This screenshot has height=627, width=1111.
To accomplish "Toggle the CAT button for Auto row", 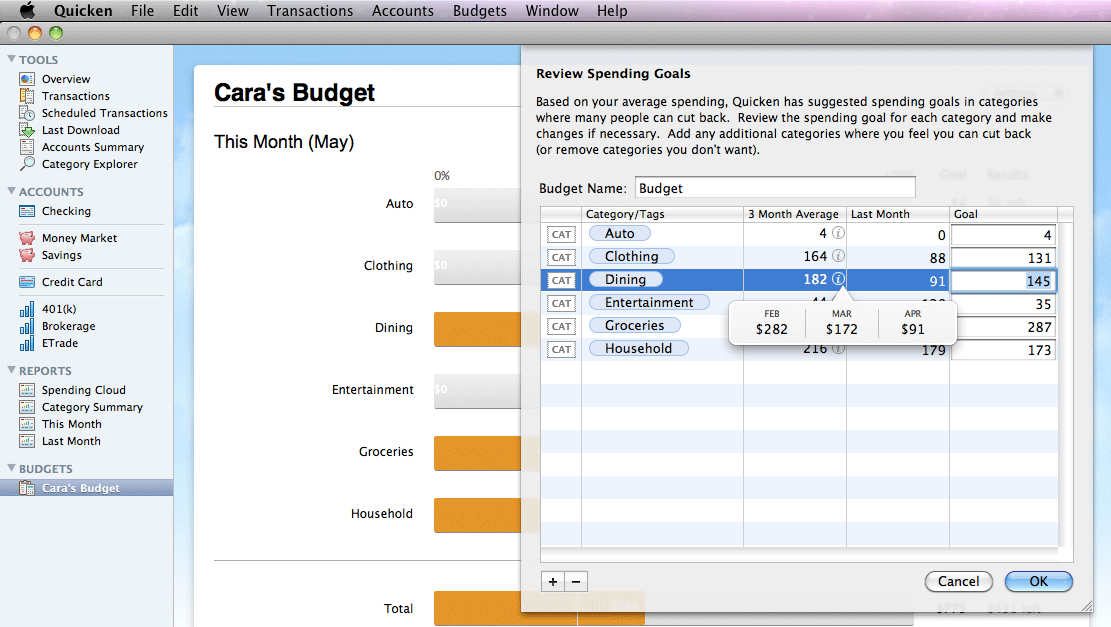I will click(561, 234).
